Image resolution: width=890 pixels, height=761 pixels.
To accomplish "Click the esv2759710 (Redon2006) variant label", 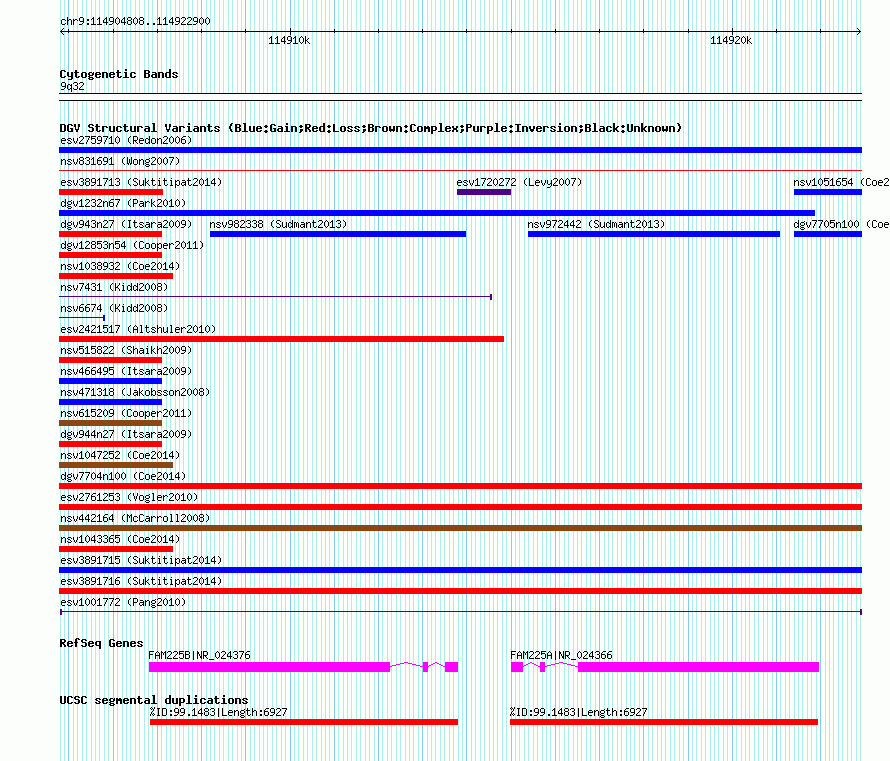I will click(x=126, y=140).
